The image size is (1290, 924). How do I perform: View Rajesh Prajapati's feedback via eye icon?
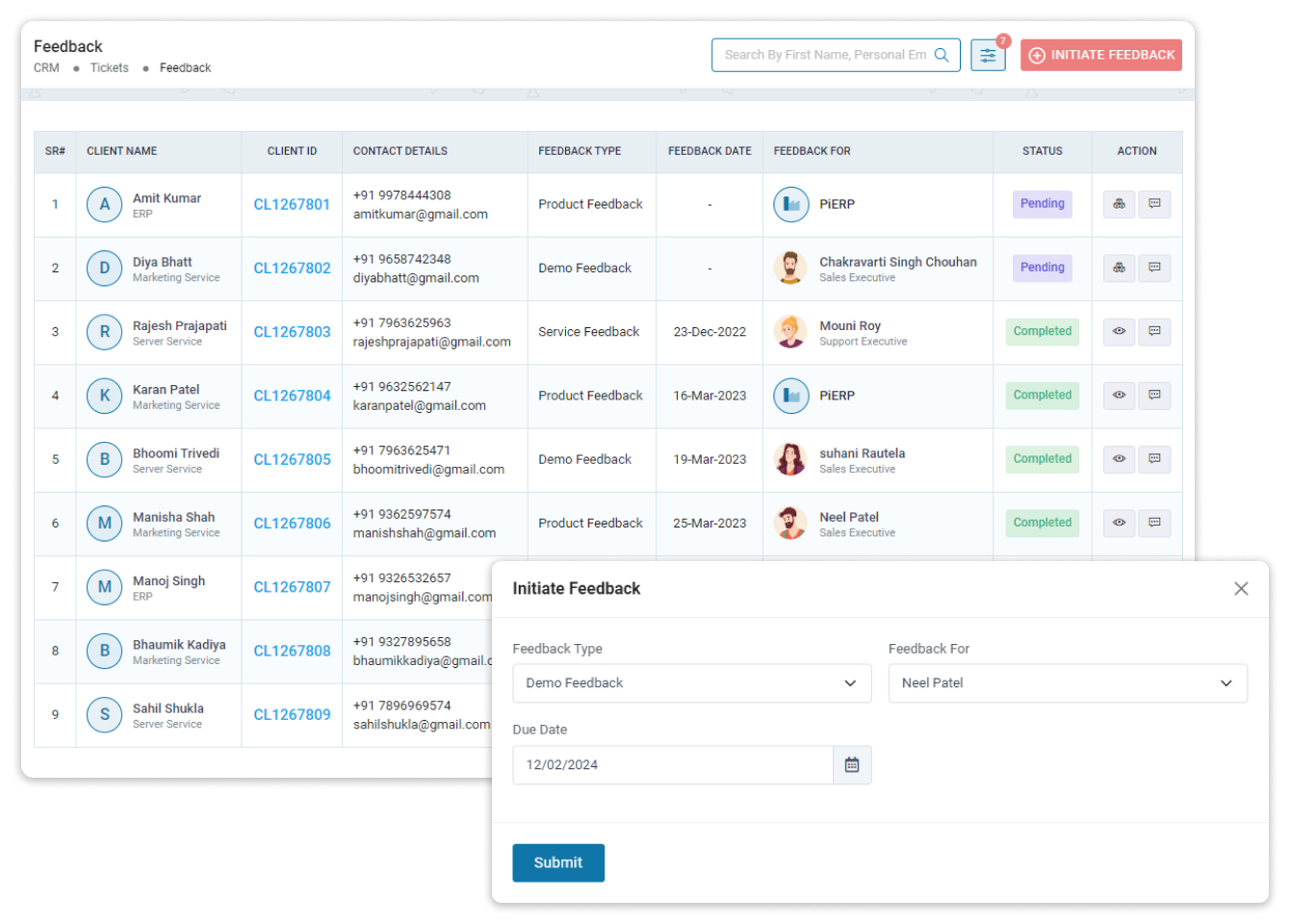[x=1119, y=331]
